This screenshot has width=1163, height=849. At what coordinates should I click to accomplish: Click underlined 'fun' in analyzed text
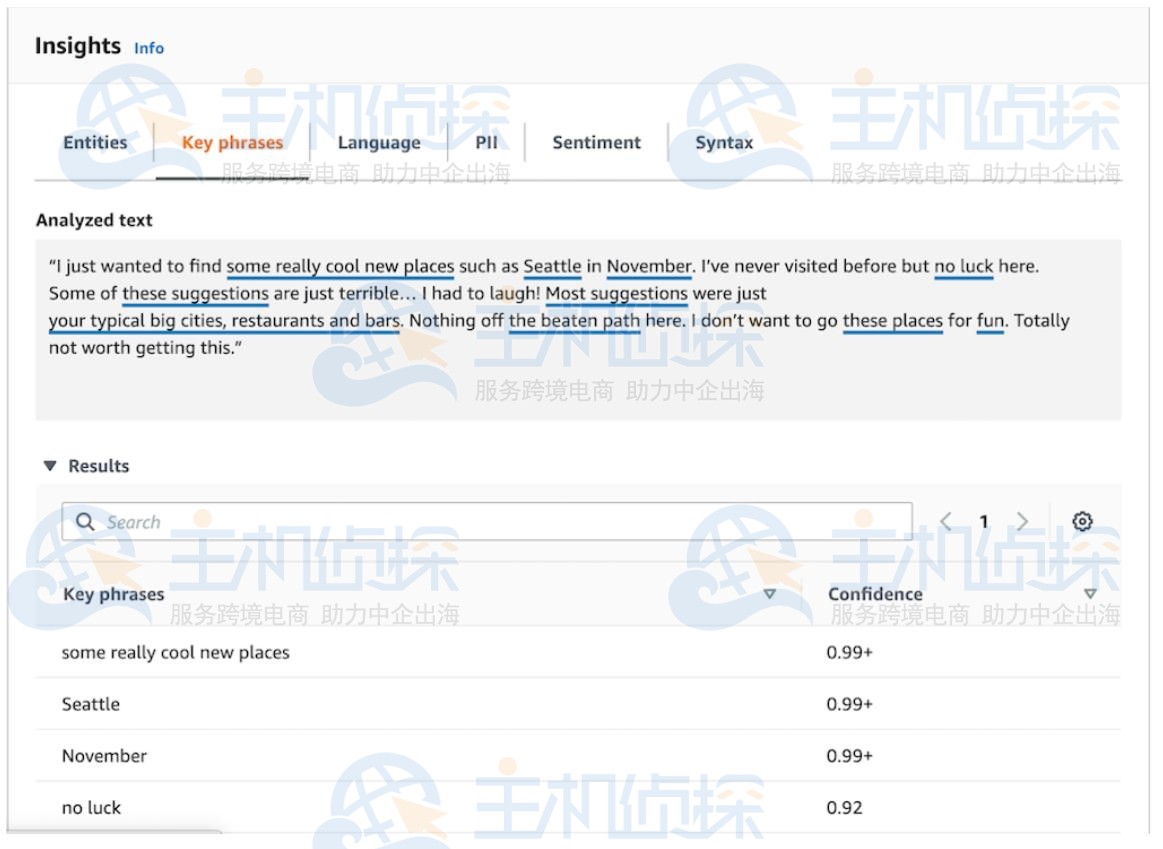click(990, 321)
